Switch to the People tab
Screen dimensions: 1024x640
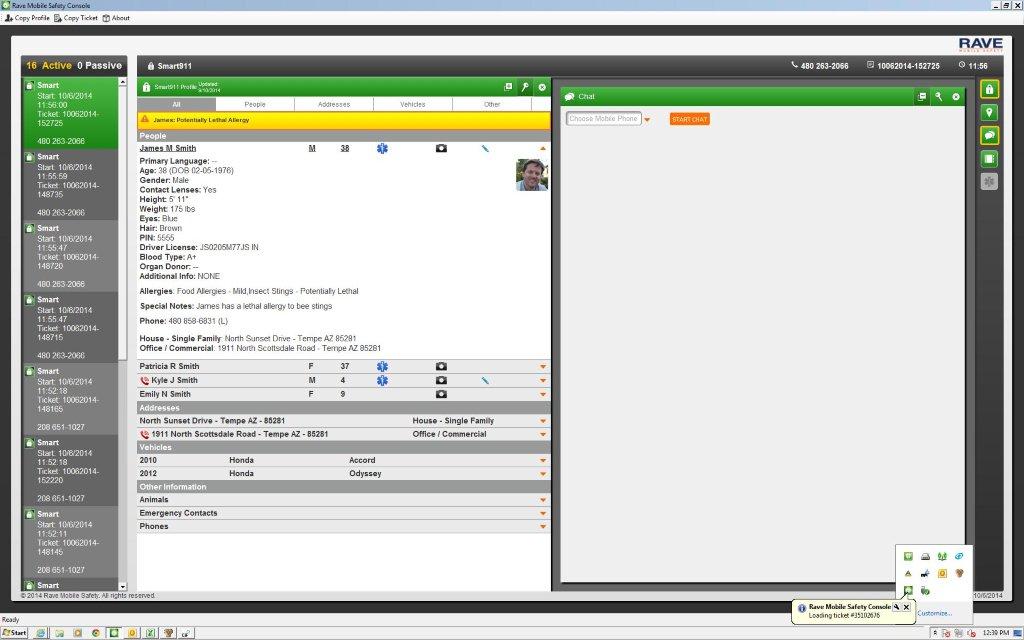click(x=255, y=104)
